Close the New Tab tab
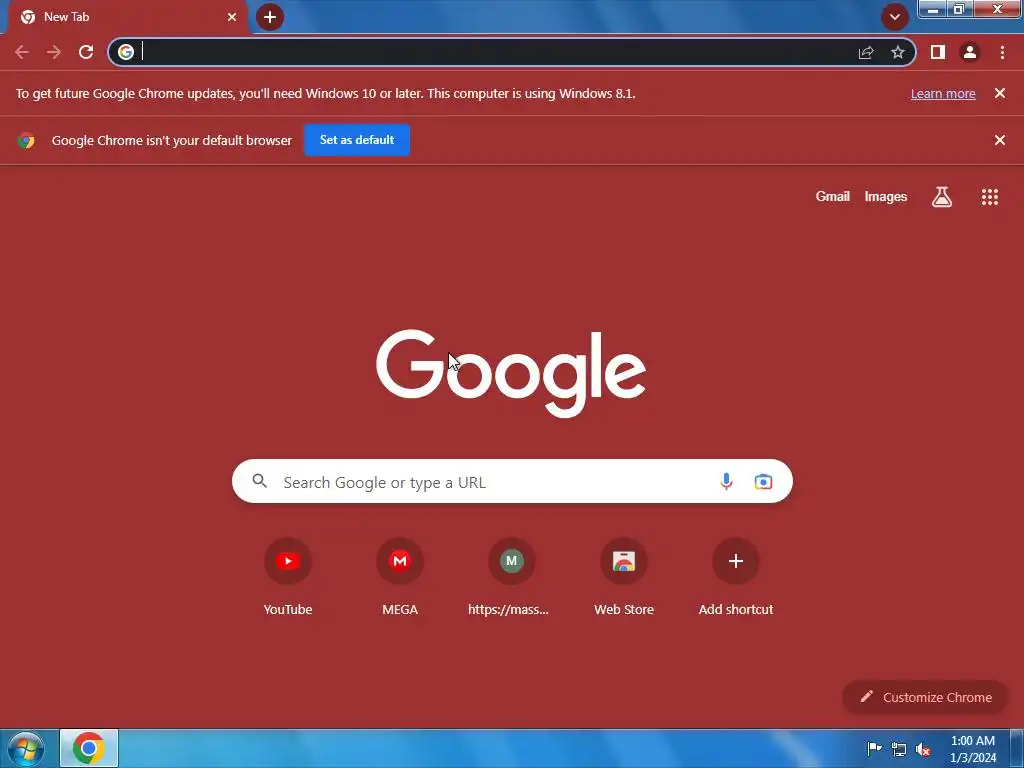This screenshot has height=768, width=1024. click(x=232, y=17)
